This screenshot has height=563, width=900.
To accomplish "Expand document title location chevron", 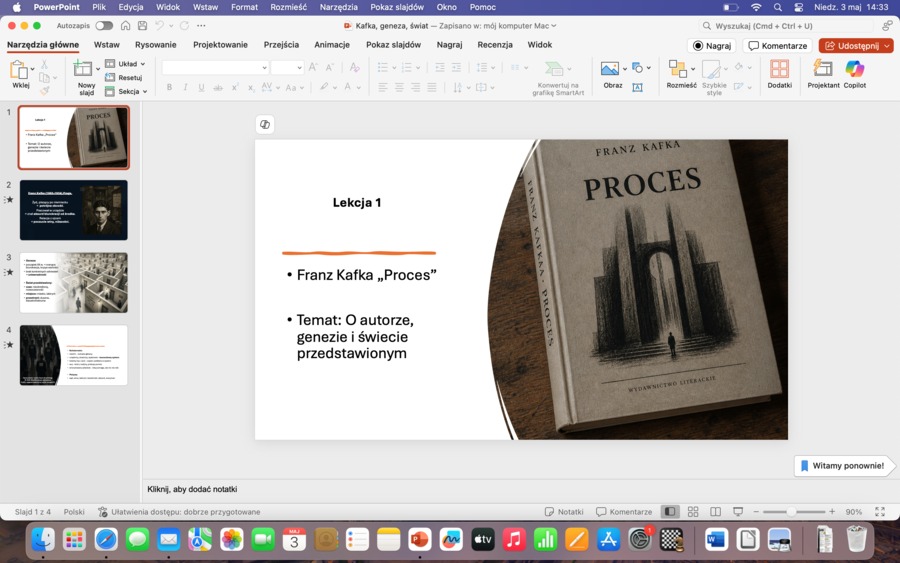I will point(553,26).
